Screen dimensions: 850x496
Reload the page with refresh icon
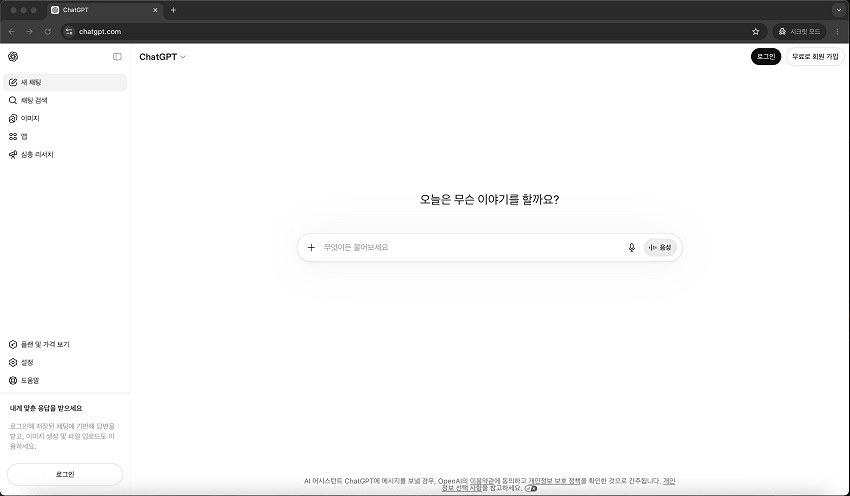48,31
